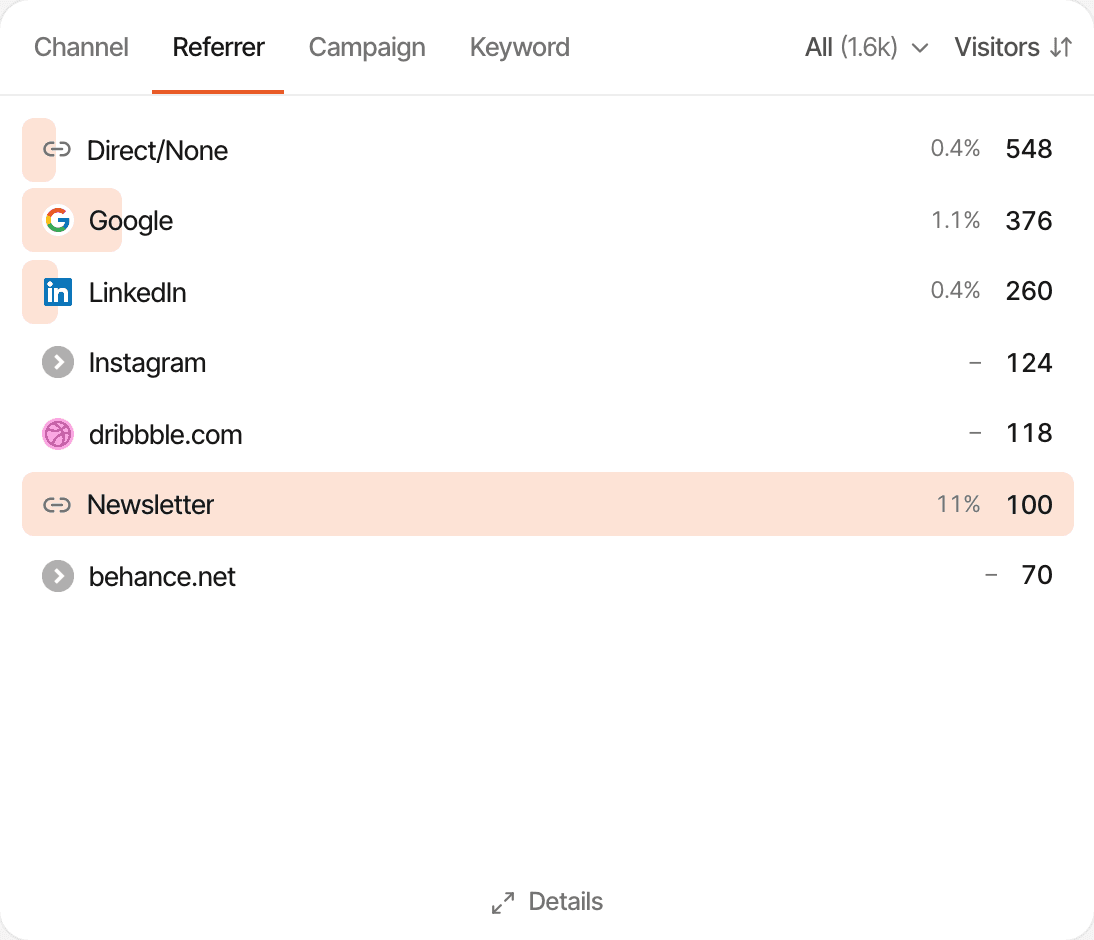Click the 124 visitors value
Image resolution: width=1094 pixels, height=940 pixels.
pos(1028,363)
